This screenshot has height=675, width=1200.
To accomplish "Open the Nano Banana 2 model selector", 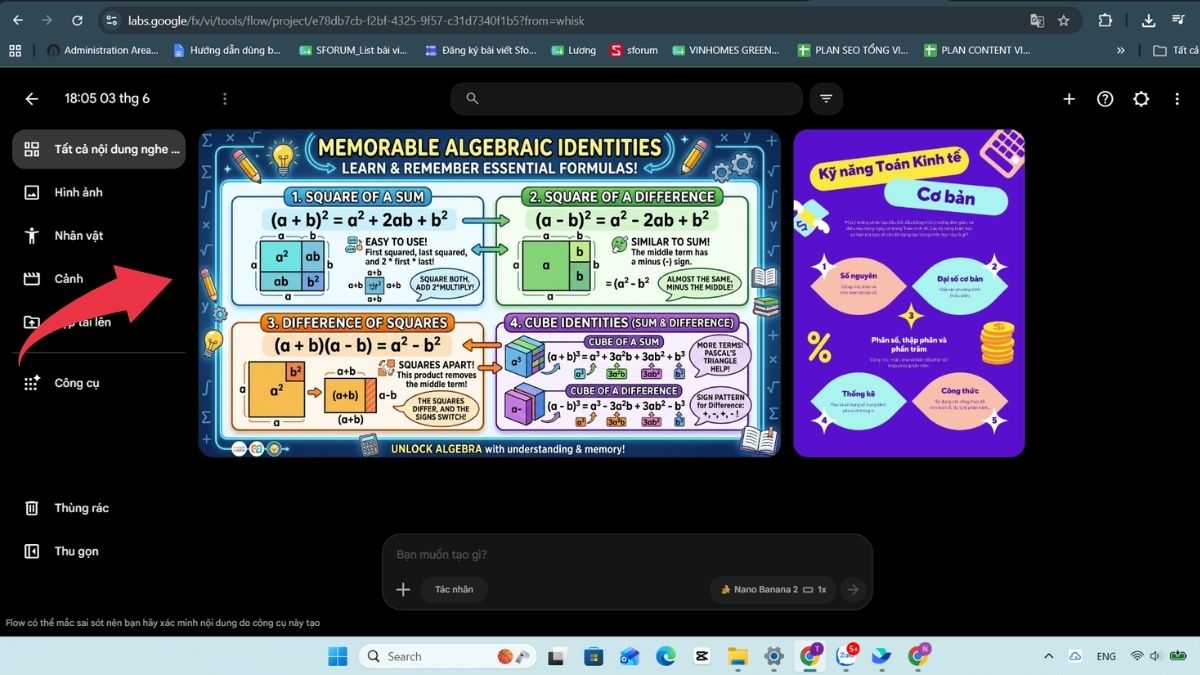I will pos(772,590).
